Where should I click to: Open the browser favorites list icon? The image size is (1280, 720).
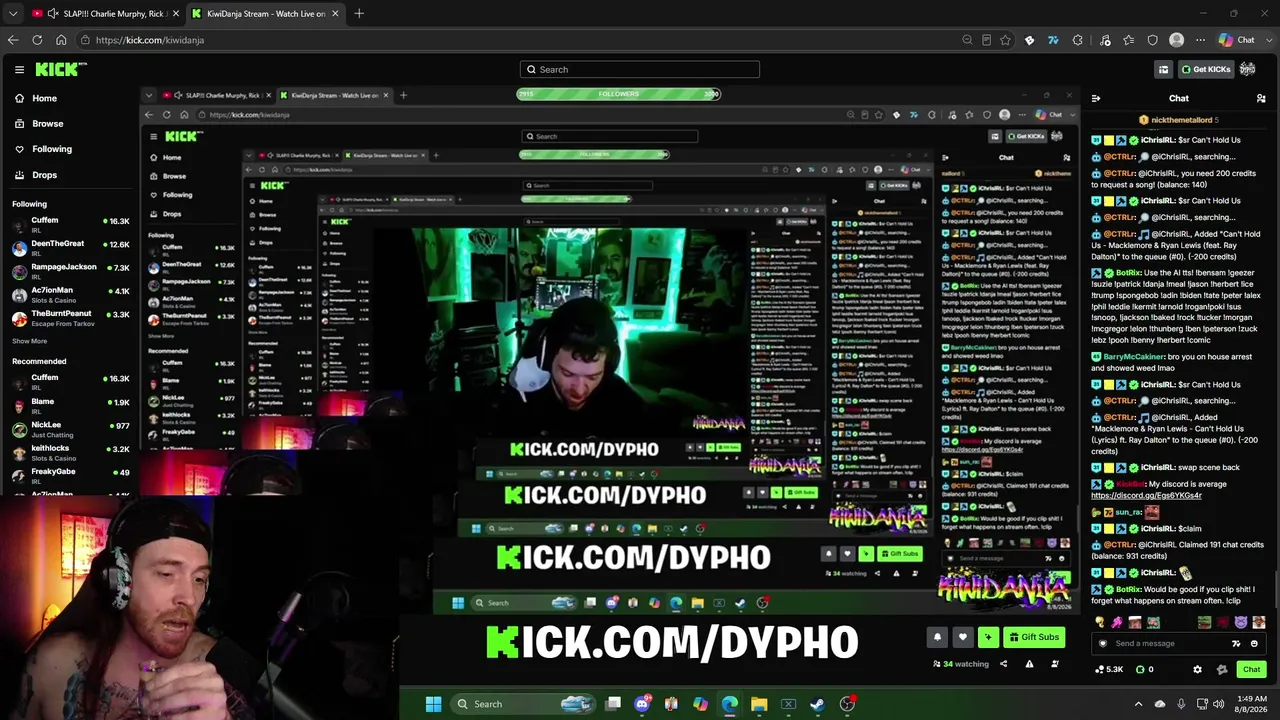(x=1129, y=40)
